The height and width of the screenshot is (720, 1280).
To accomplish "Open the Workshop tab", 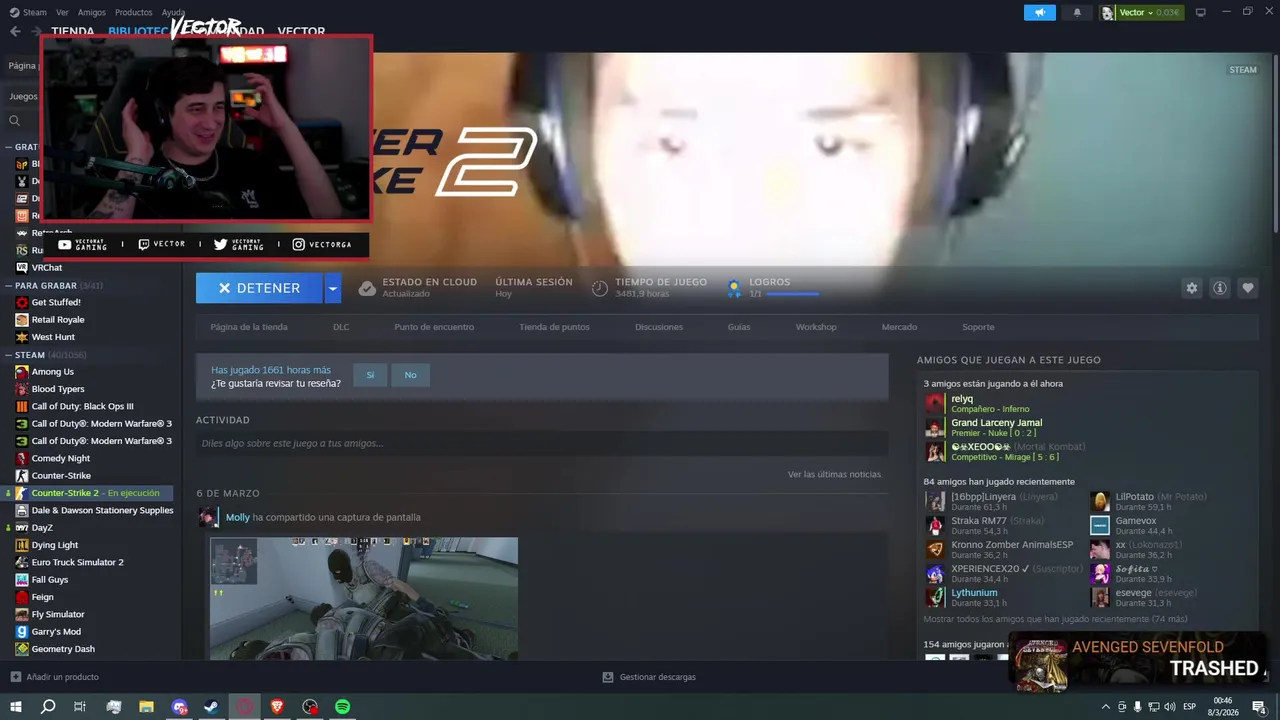I will [x=816, y=327].
